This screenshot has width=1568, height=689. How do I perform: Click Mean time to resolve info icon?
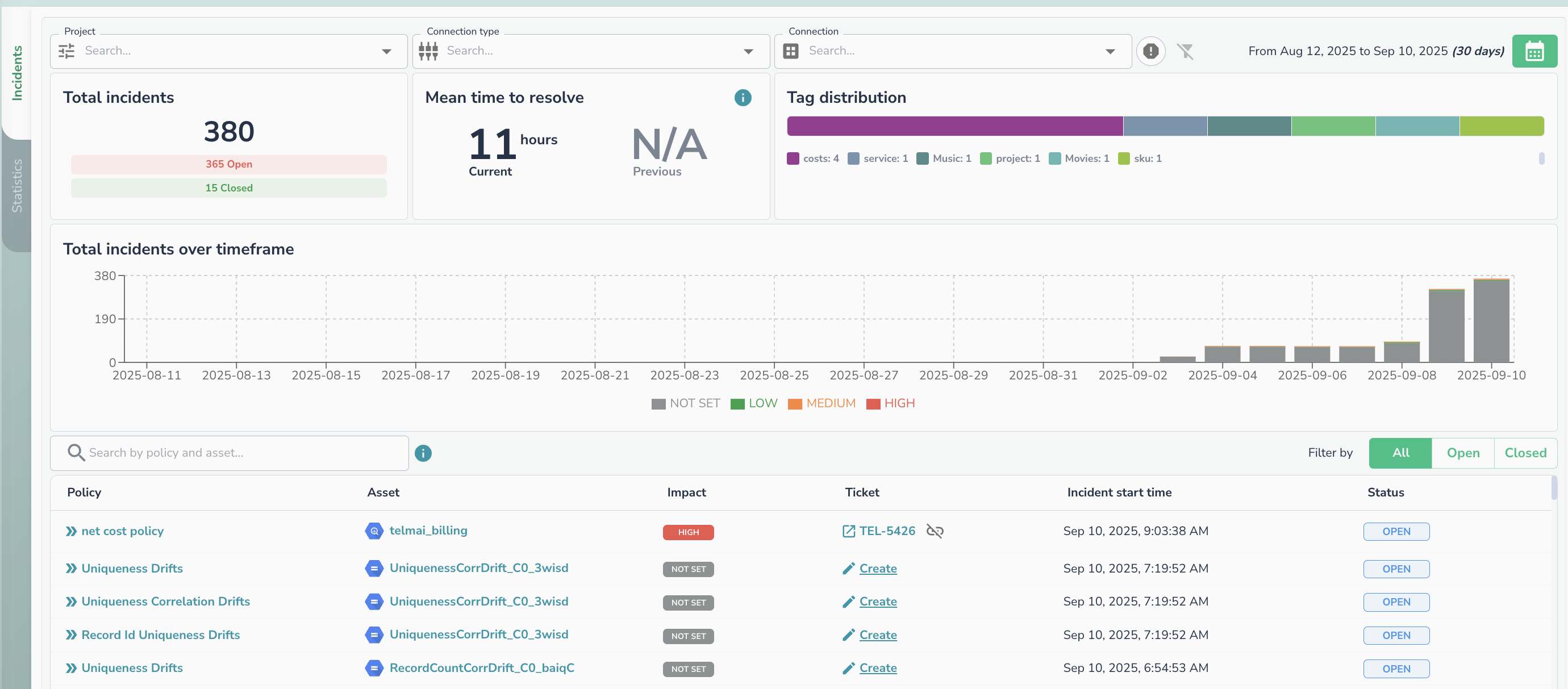point(742,97)
